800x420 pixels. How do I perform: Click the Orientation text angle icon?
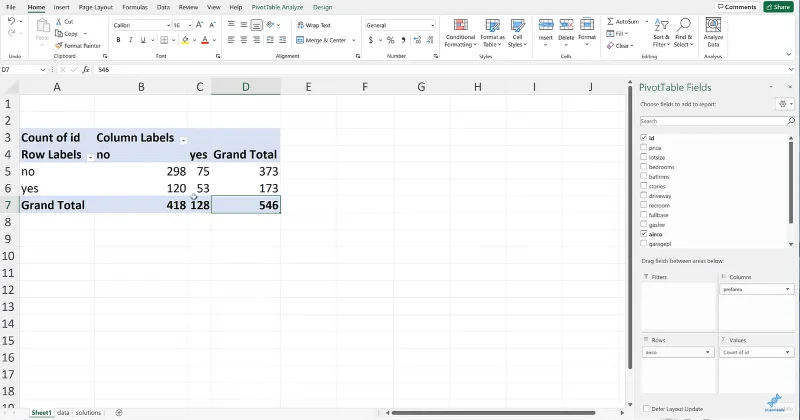tap(270, 24)
